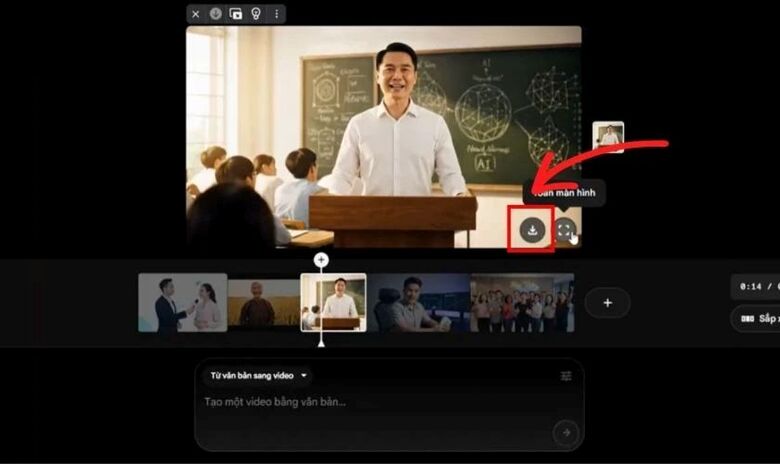
Task: Open prompt settings sliders icon
Action: (x=566, y=376)
